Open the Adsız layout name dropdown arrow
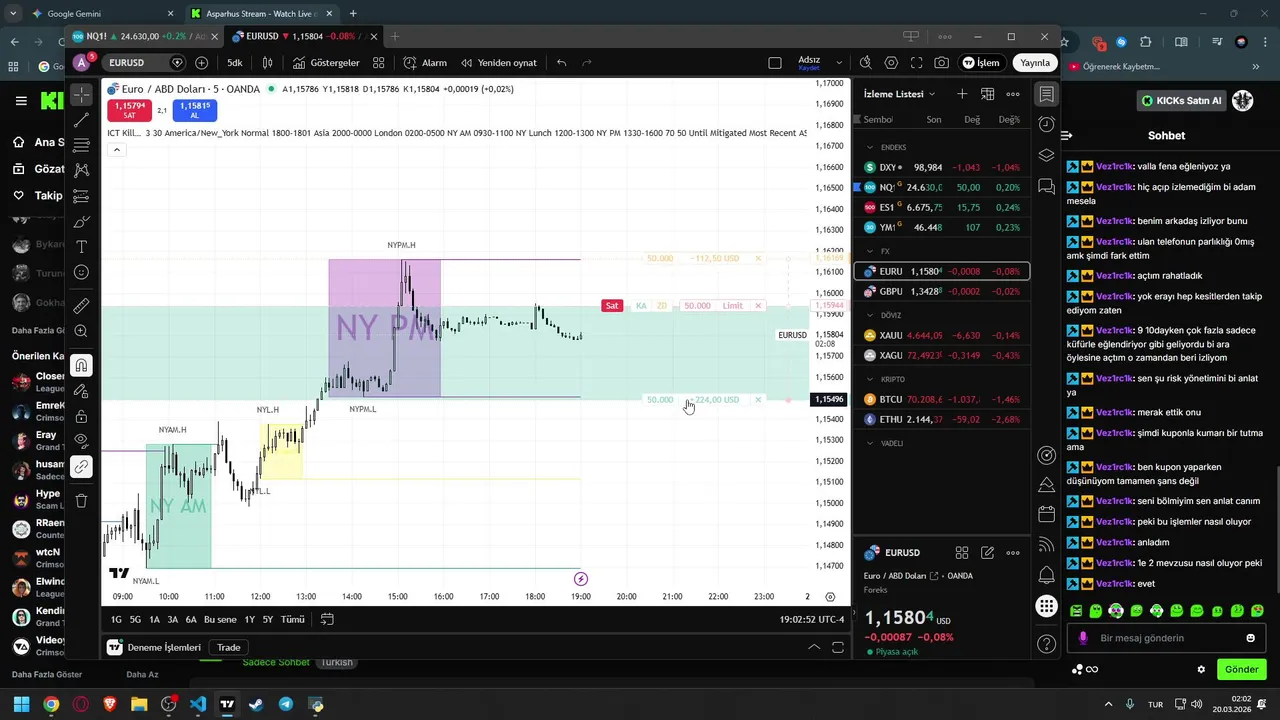The image size is (1280, 720). (839, 63)
